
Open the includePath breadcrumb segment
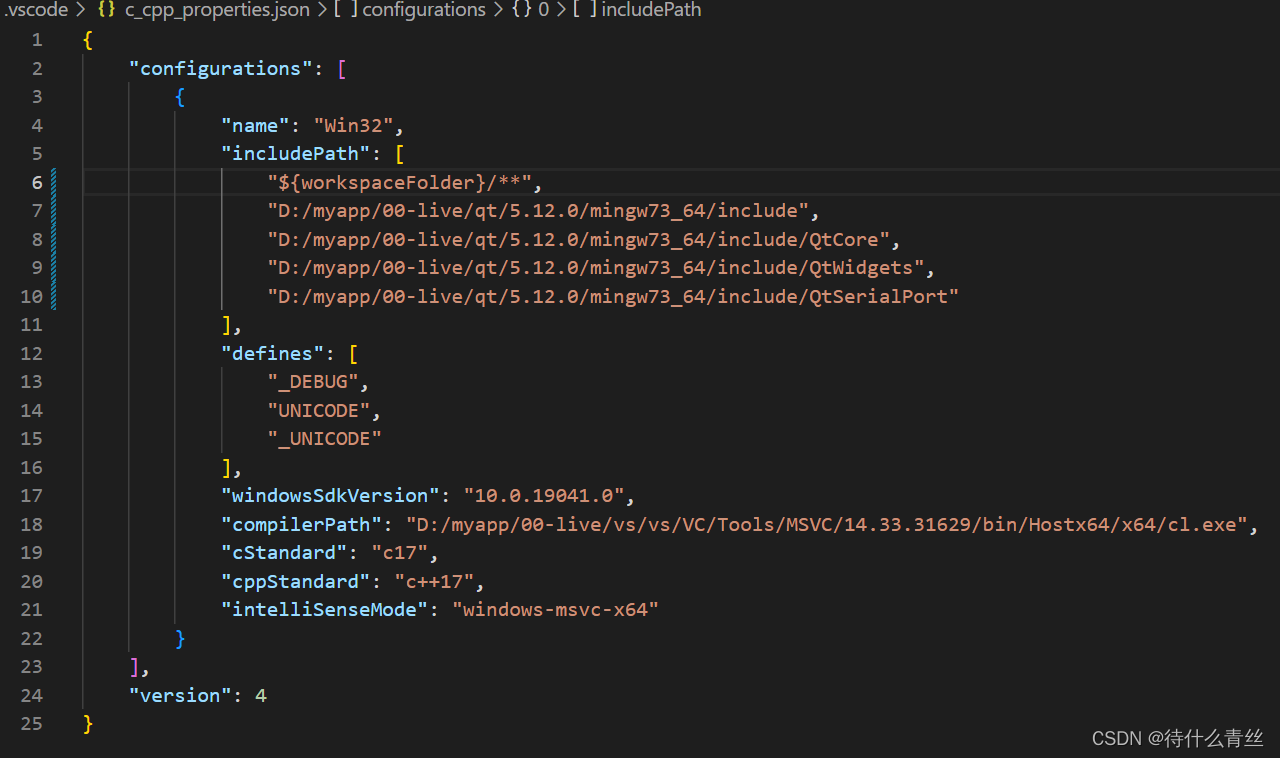[x=651, y=10]
